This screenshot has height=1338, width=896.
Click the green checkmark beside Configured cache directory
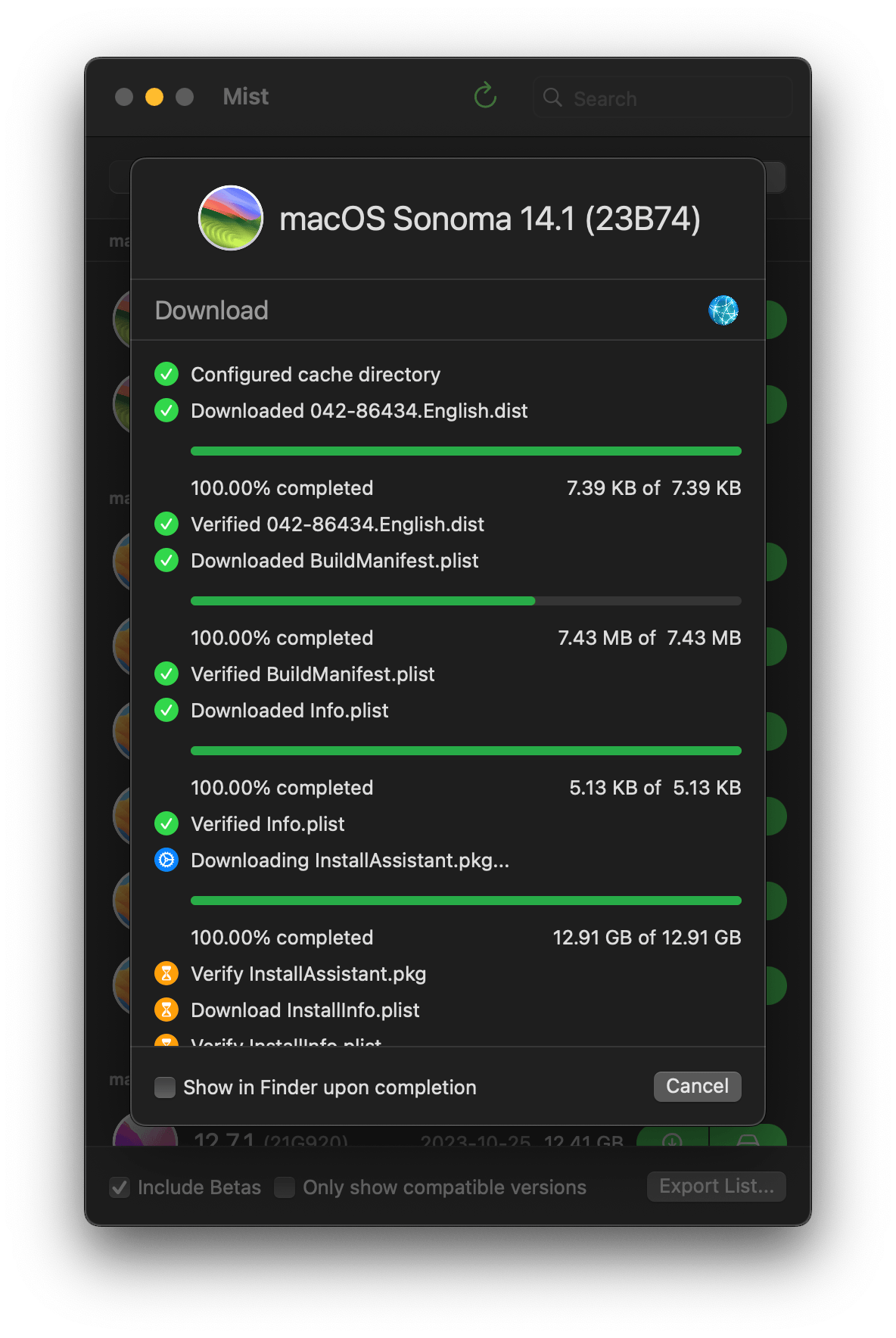coord(166,374)
